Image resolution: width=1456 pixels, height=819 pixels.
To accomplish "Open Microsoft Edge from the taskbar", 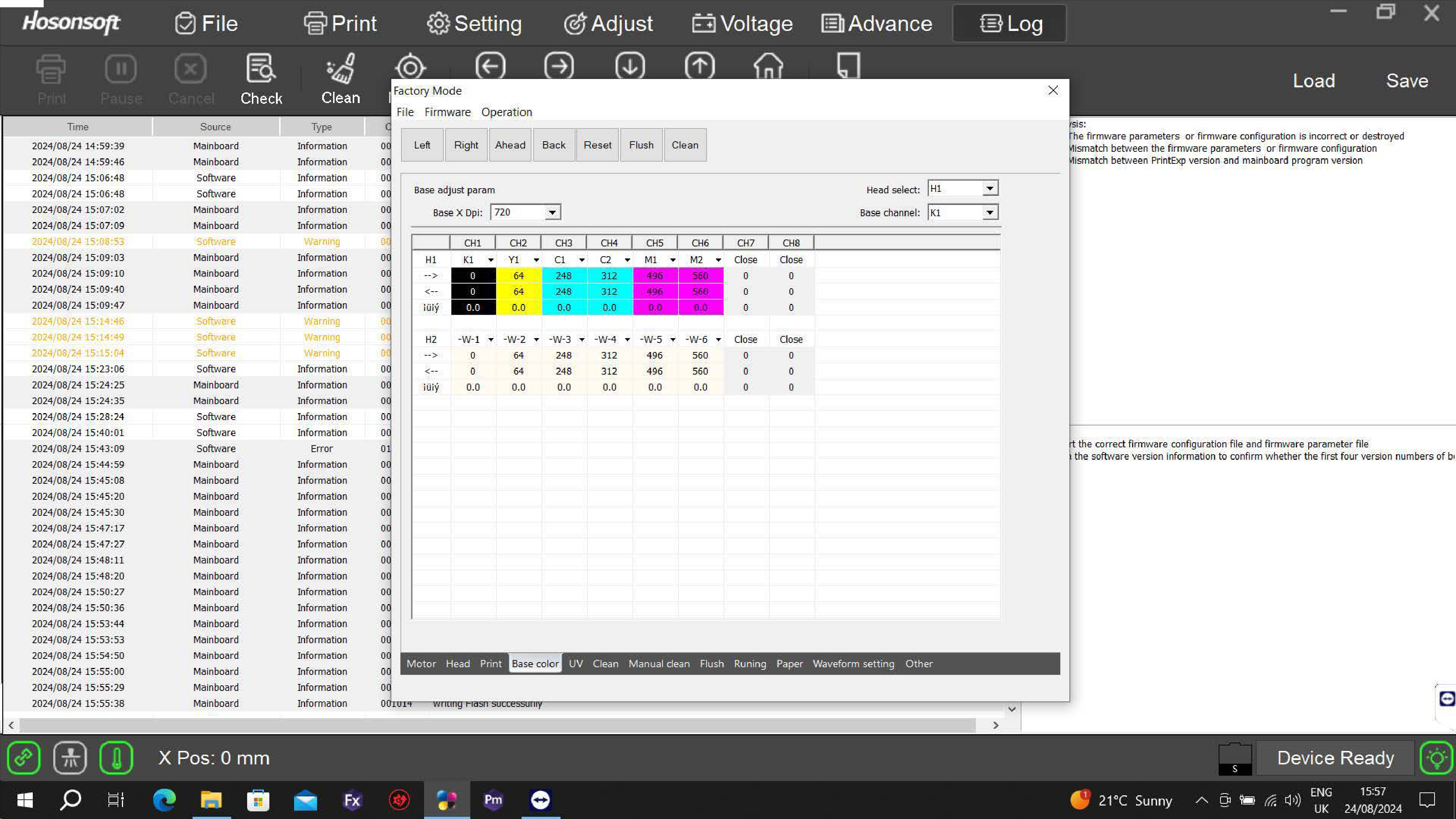I will coord(164,800).
